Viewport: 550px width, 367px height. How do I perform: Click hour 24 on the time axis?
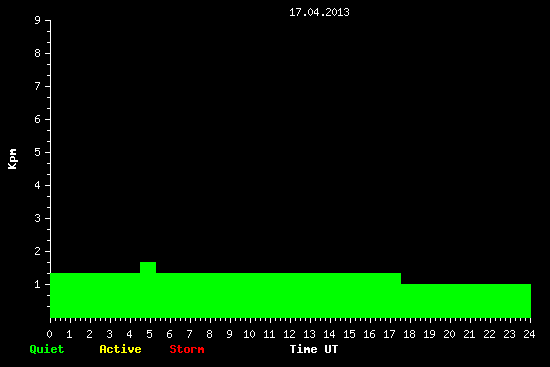(x=529, y=334)
